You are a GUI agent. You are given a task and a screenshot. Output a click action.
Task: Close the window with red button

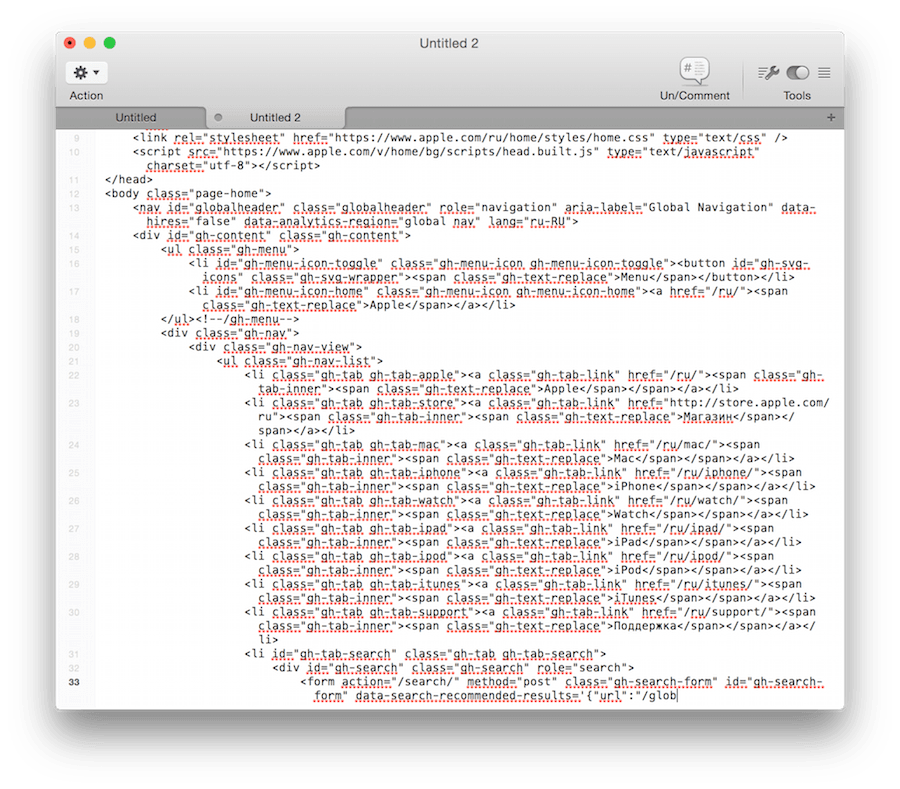pyautogui.click(x=69, y=43)
